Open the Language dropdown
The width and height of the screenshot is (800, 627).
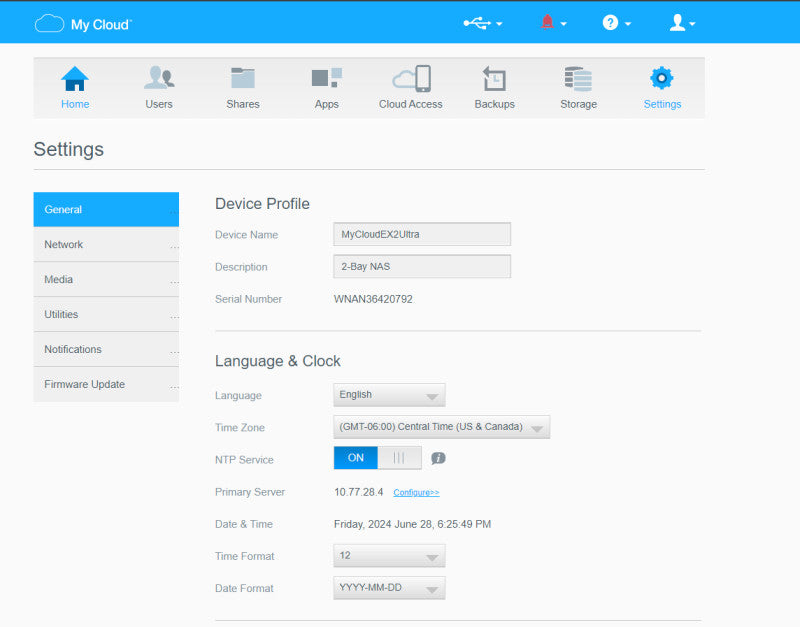tap(389, 395)
